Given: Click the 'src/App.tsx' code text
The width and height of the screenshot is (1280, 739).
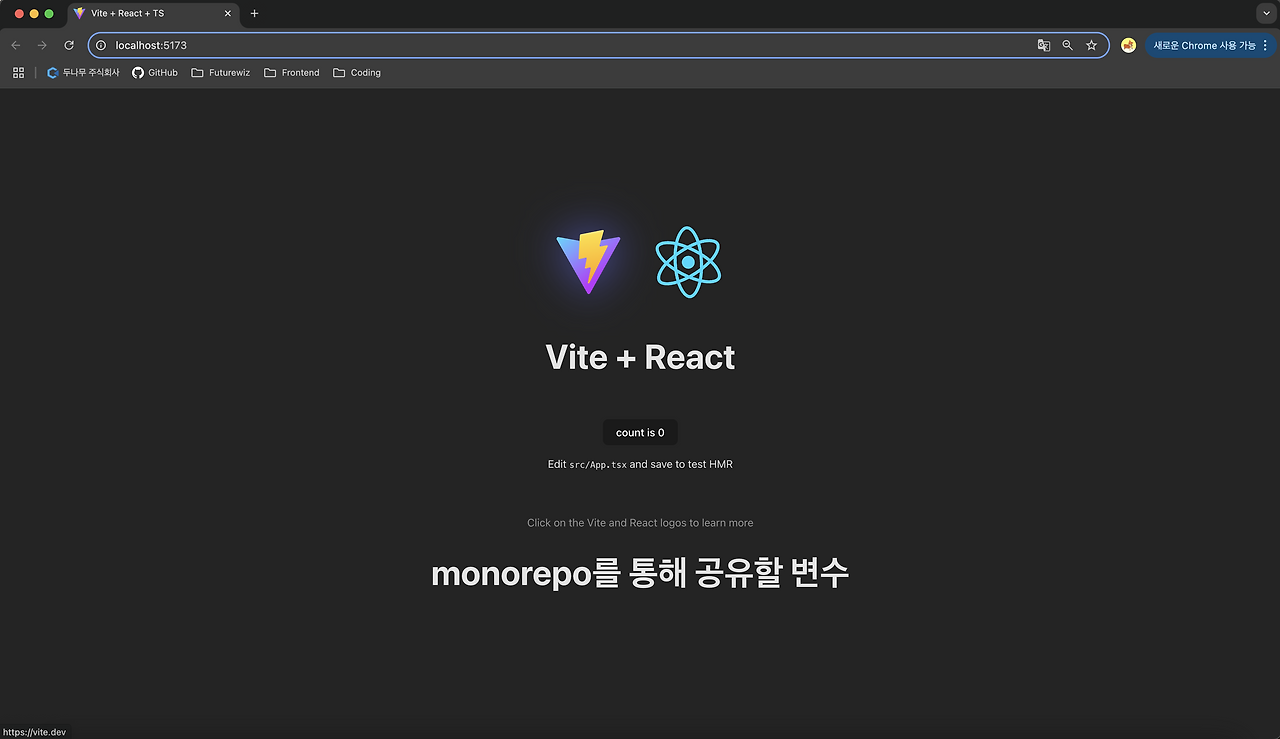Looking at the screenshot, I should point(598,465).
